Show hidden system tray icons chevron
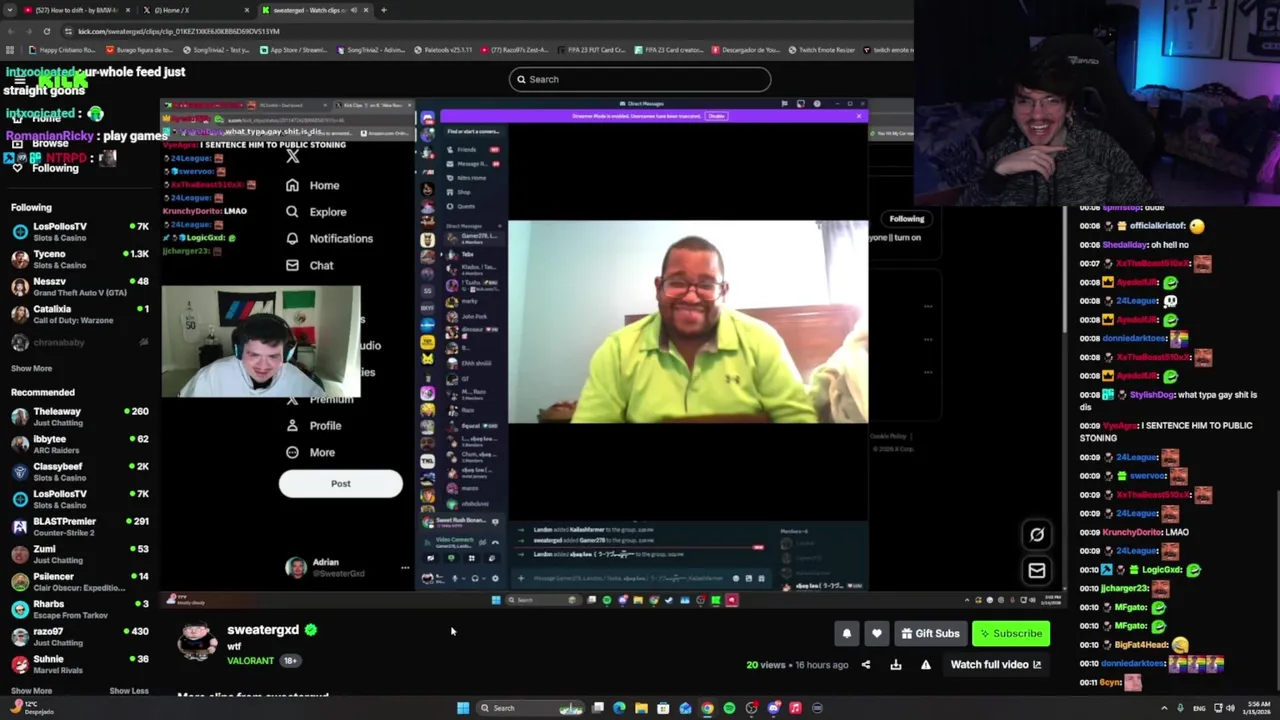The height and width of the screenshot is (720, 1280). (x=1164, y=708)
